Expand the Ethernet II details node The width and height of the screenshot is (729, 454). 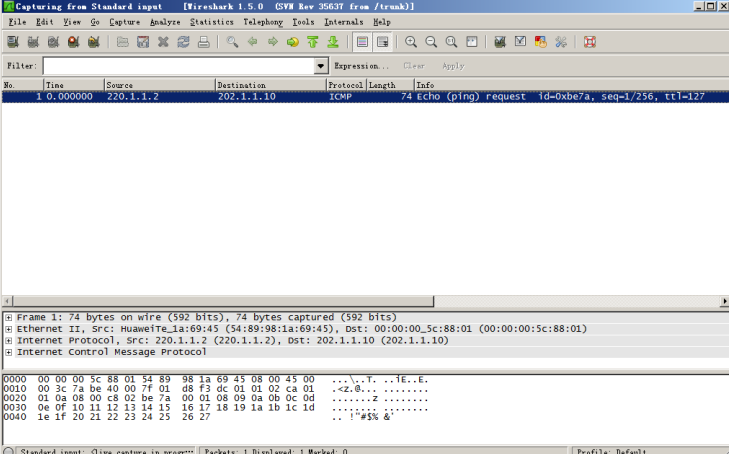[9, 329]
